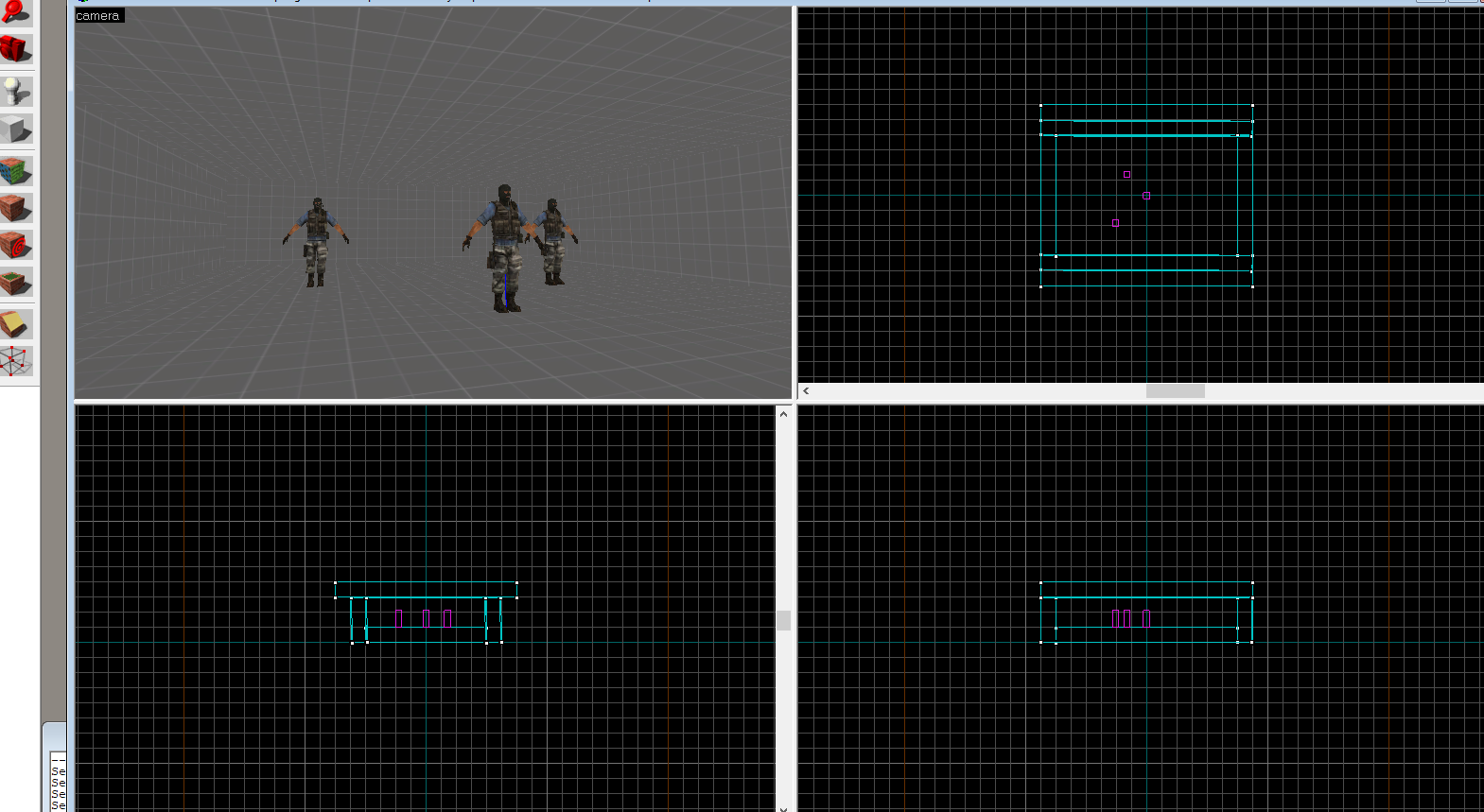Click the top view horizontal scrollbar thumb
This screenshot has height=812, width=1484.
point(1175,391)
